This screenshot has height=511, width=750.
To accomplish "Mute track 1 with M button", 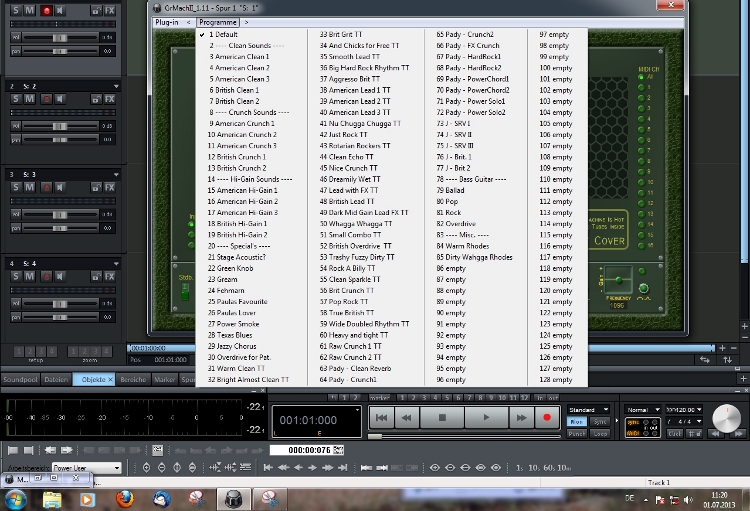I will (x=30, y=11).
